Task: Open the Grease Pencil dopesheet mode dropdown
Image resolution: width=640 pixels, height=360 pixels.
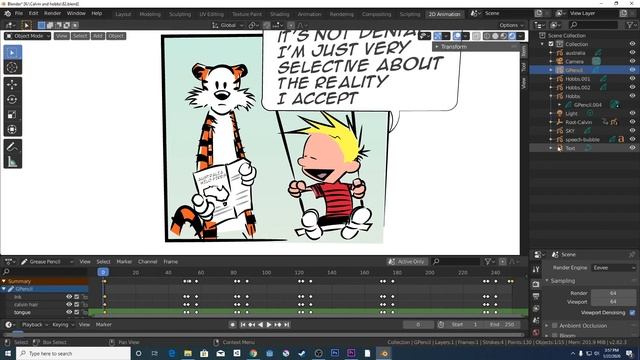Action: pos(47,262)
